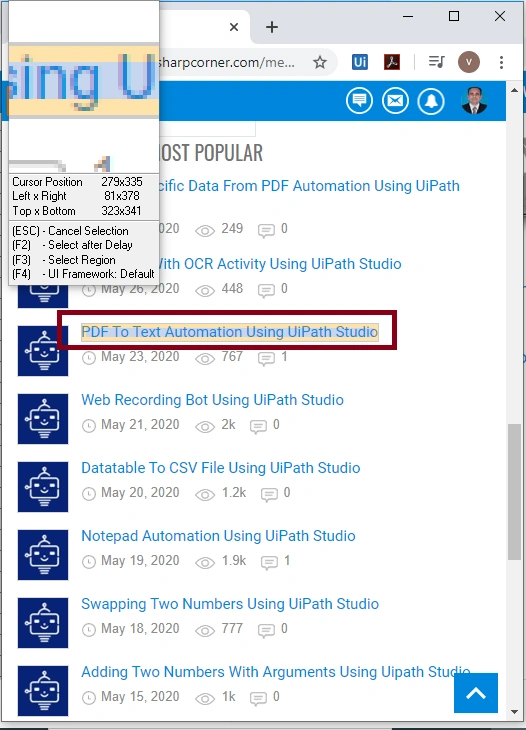Click comment icon on May 19 article
Screen dimensions: 526x730
[x=269, y=562]
